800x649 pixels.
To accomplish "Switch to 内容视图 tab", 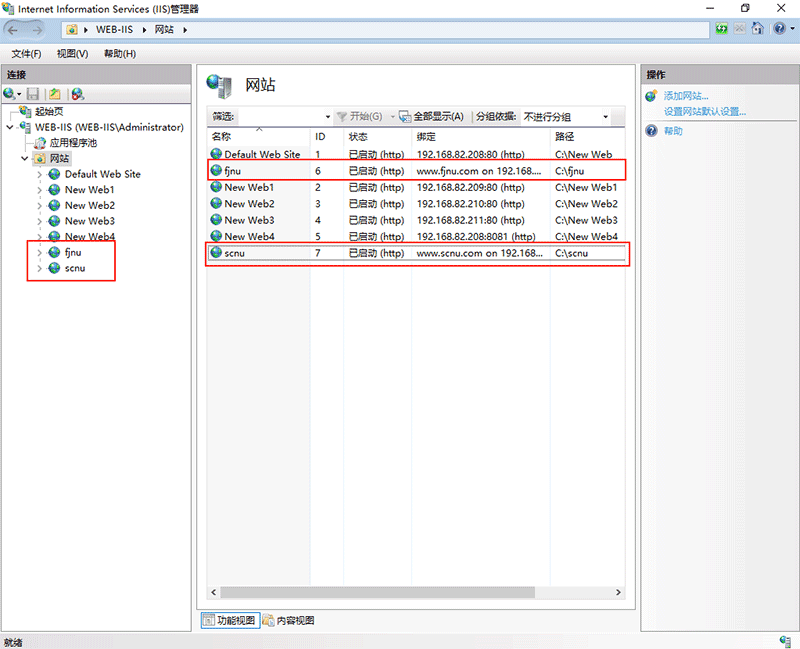I will click(288, 621).
